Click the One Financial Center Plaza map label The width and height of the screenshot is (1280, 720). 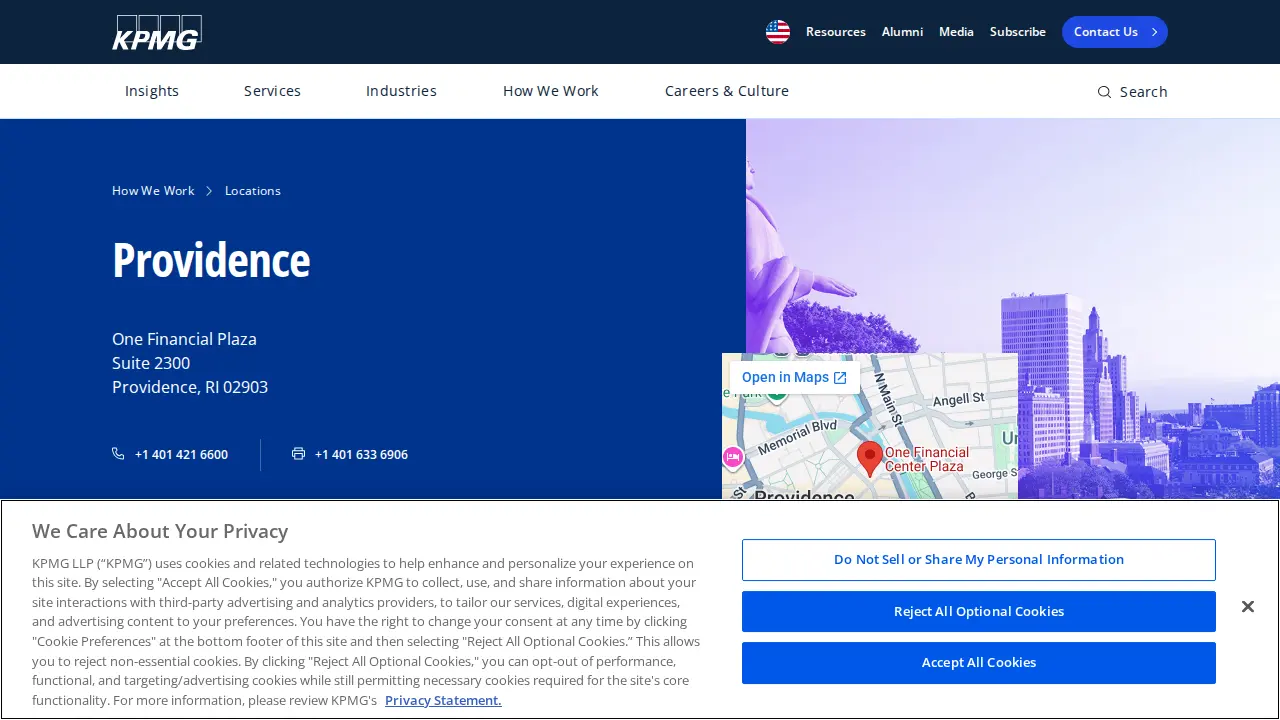pos(927,459)
